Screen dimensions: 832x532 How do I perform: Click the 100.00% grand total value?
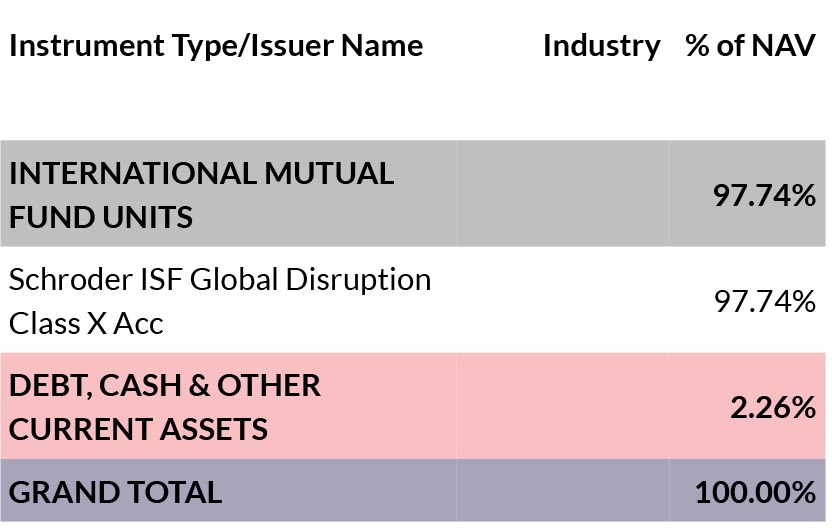click(x=756, y=492)
